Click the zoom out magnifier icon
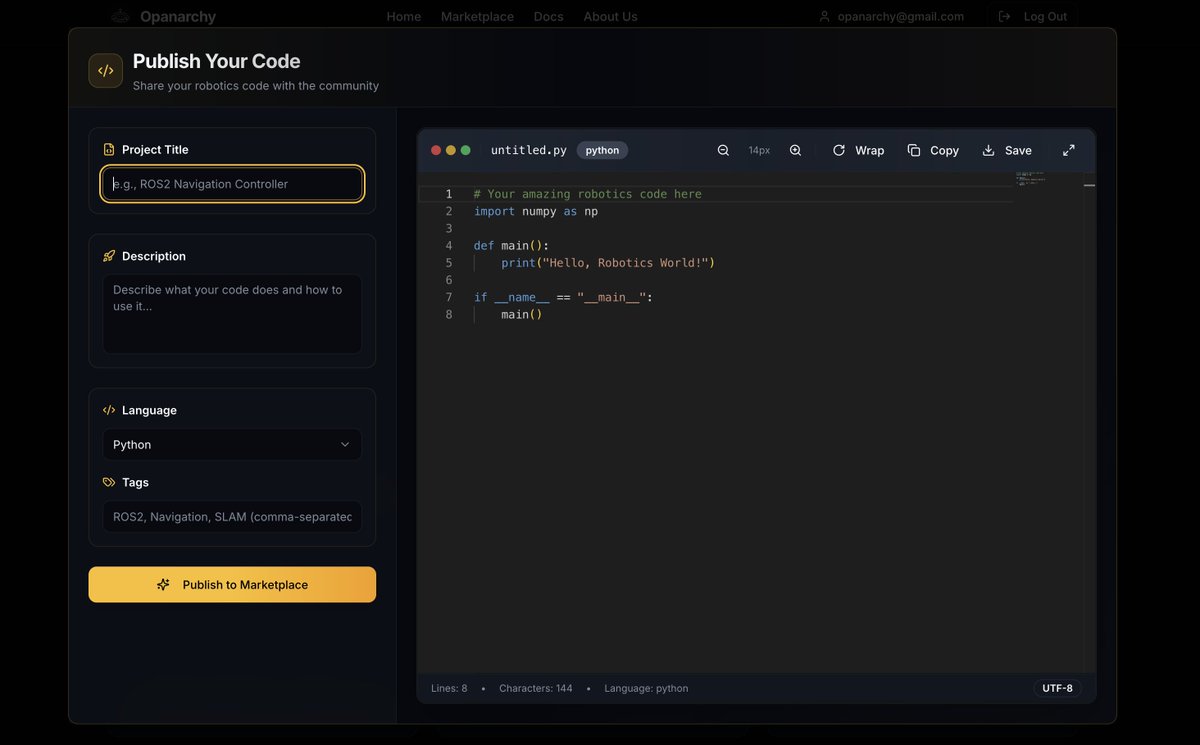The height and width of the screenshot is (745, 1200). pos(723,150)
